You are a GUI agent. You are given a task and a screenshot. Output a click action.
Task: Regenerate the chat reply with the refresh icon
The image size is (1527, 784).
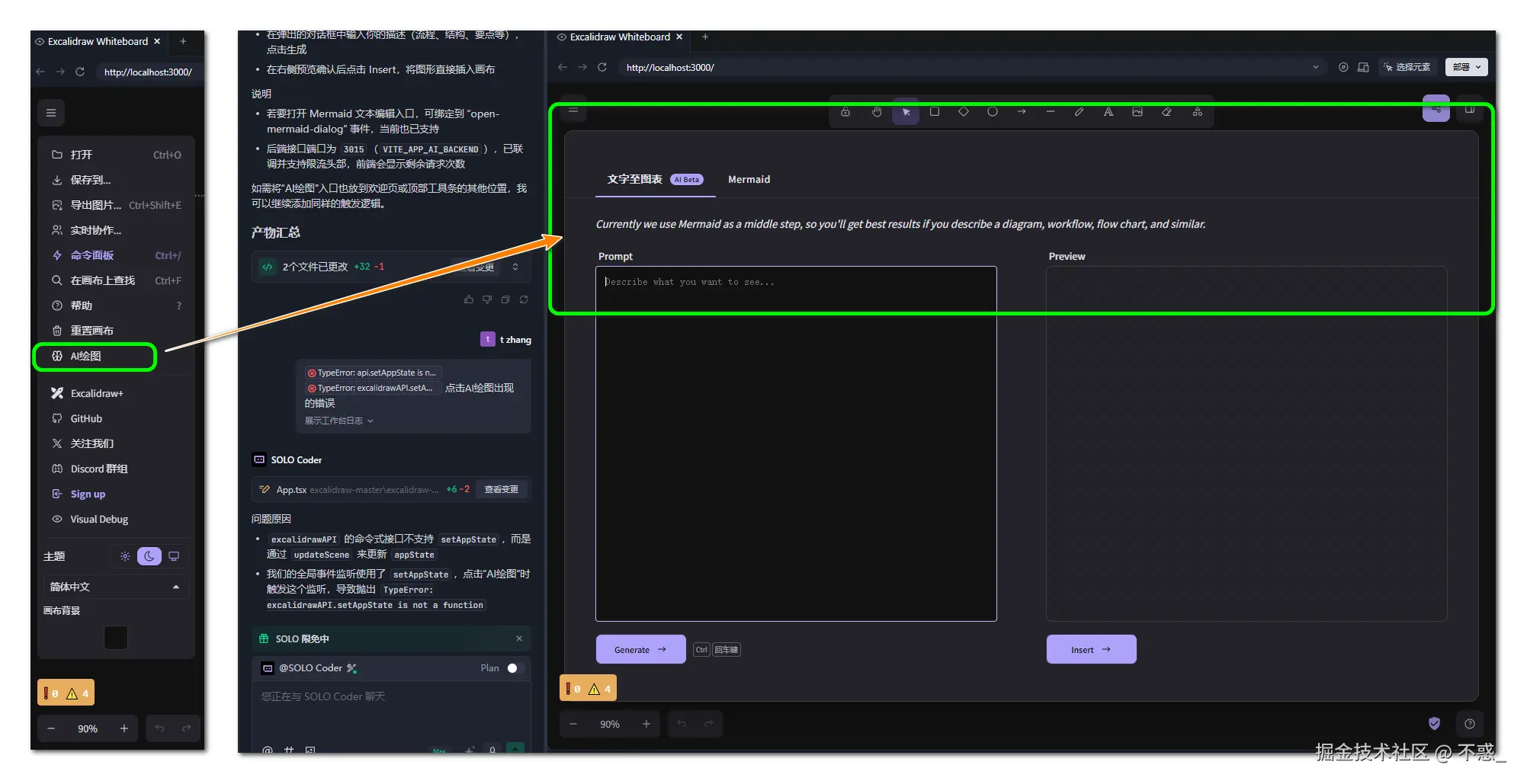pyautogui.click(x=524, y=299)
